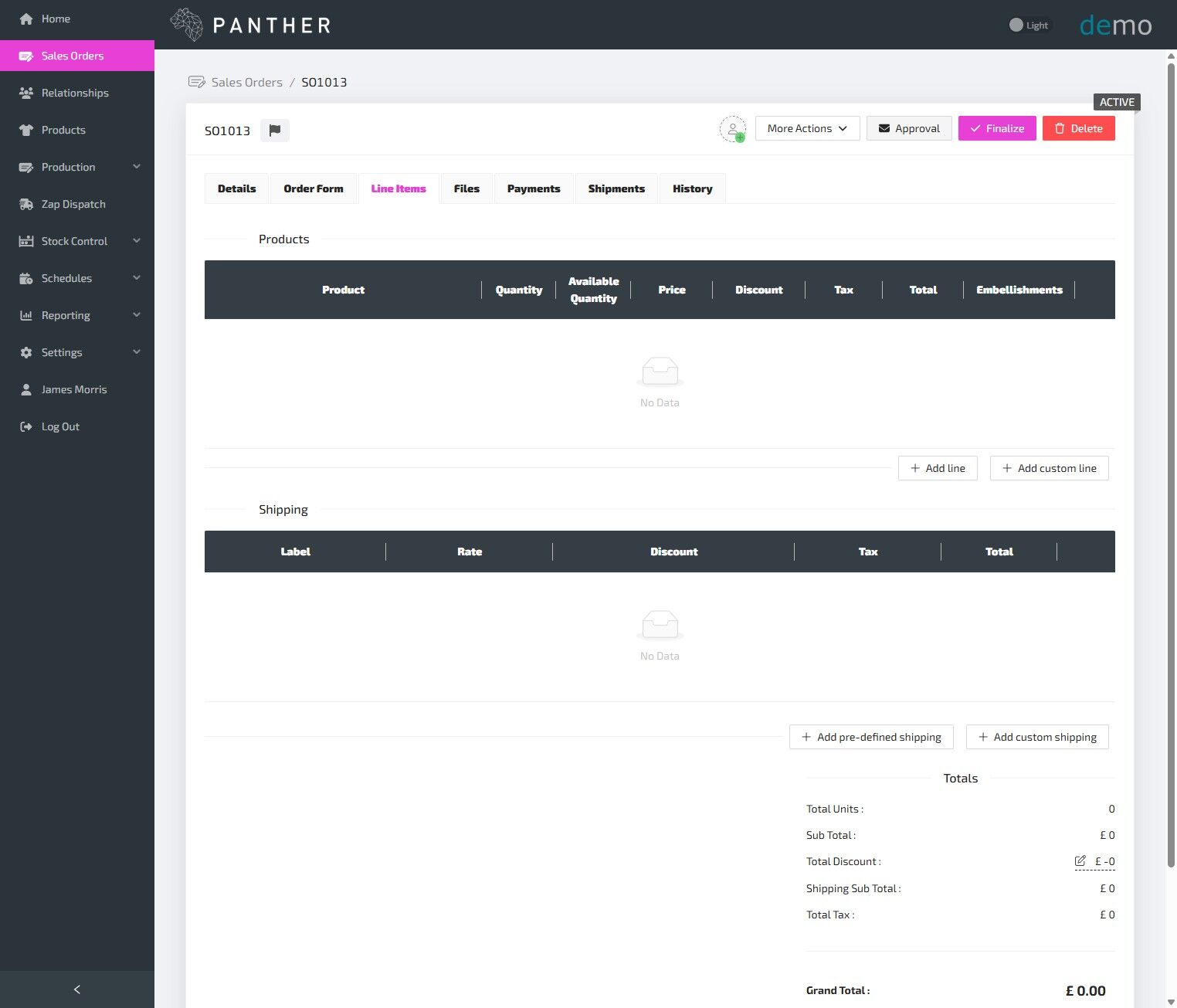Click the Sub Total label

pos(831,835)
